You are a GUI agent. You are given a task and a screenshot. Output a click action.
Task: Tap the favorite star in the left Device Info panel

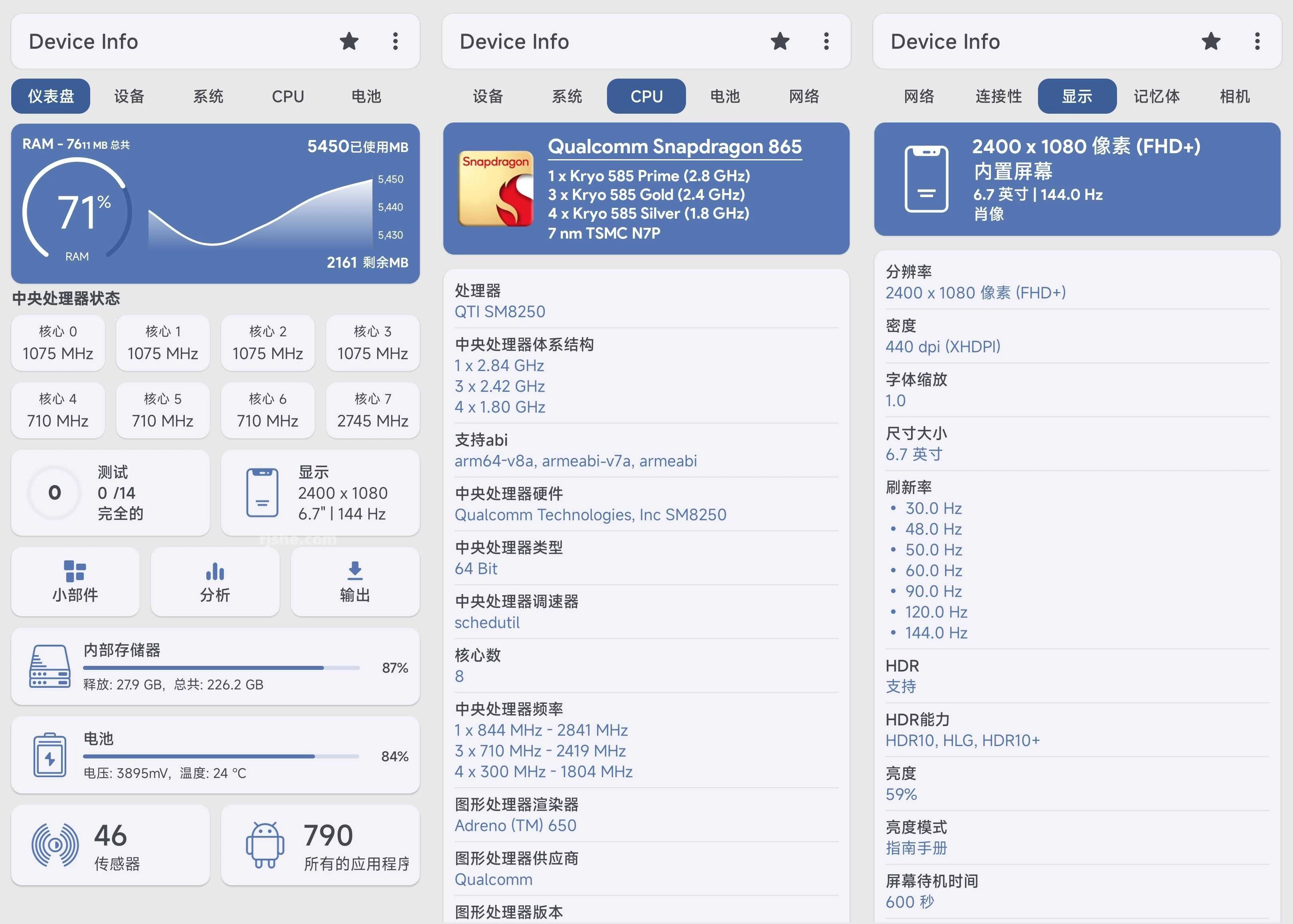click(349, 41)
